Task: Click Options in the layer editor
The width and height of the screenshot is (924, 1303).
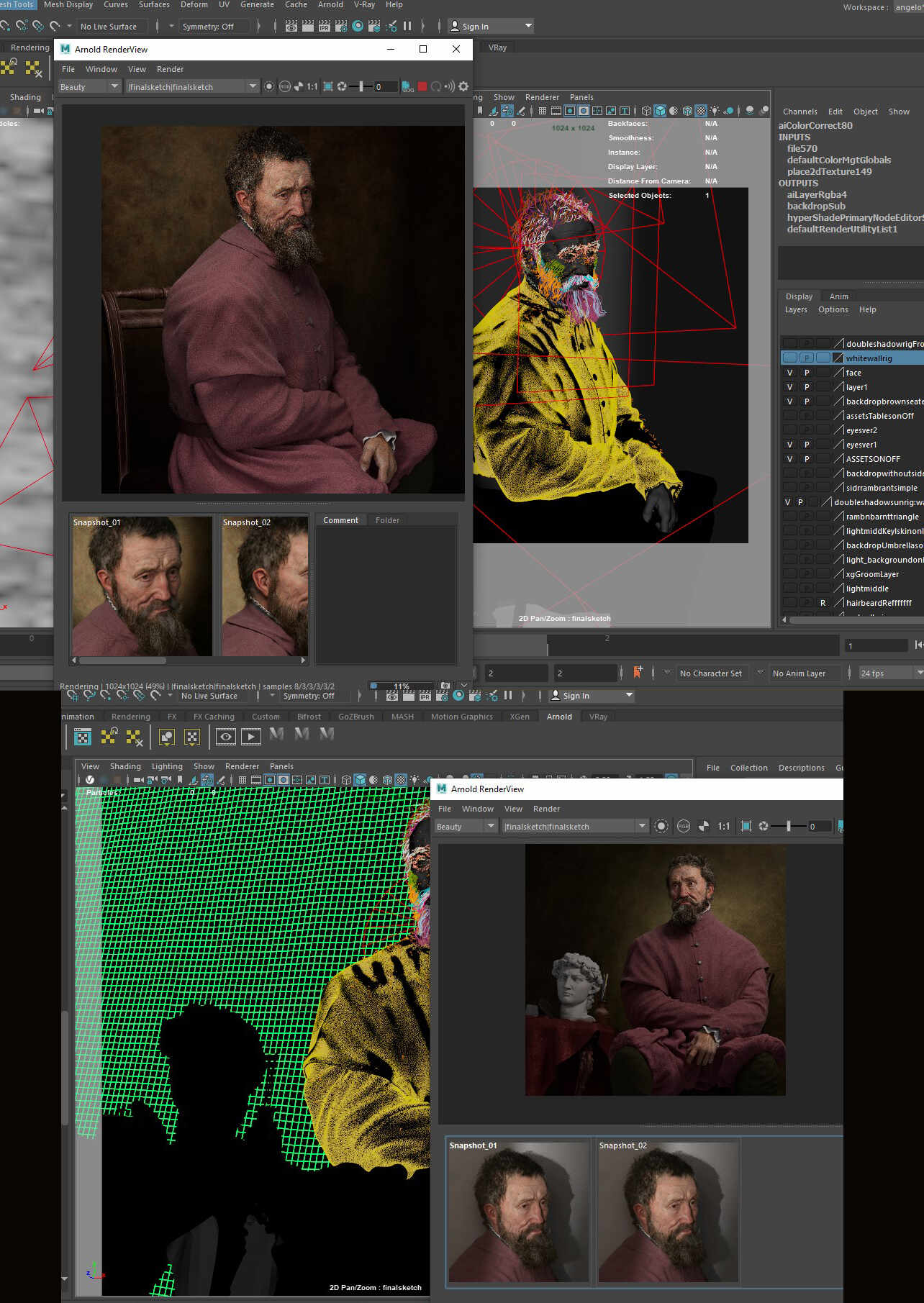Action: 833,309
